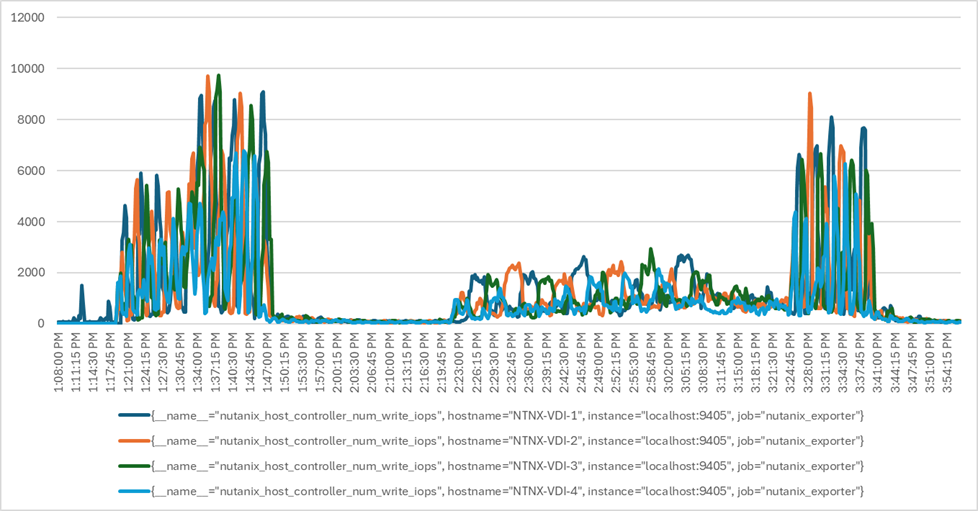The height and width of the screenshot is (511, 978).
Task: Click the 1:08:00 PM time axis label
Action: [x=59, y=363]
